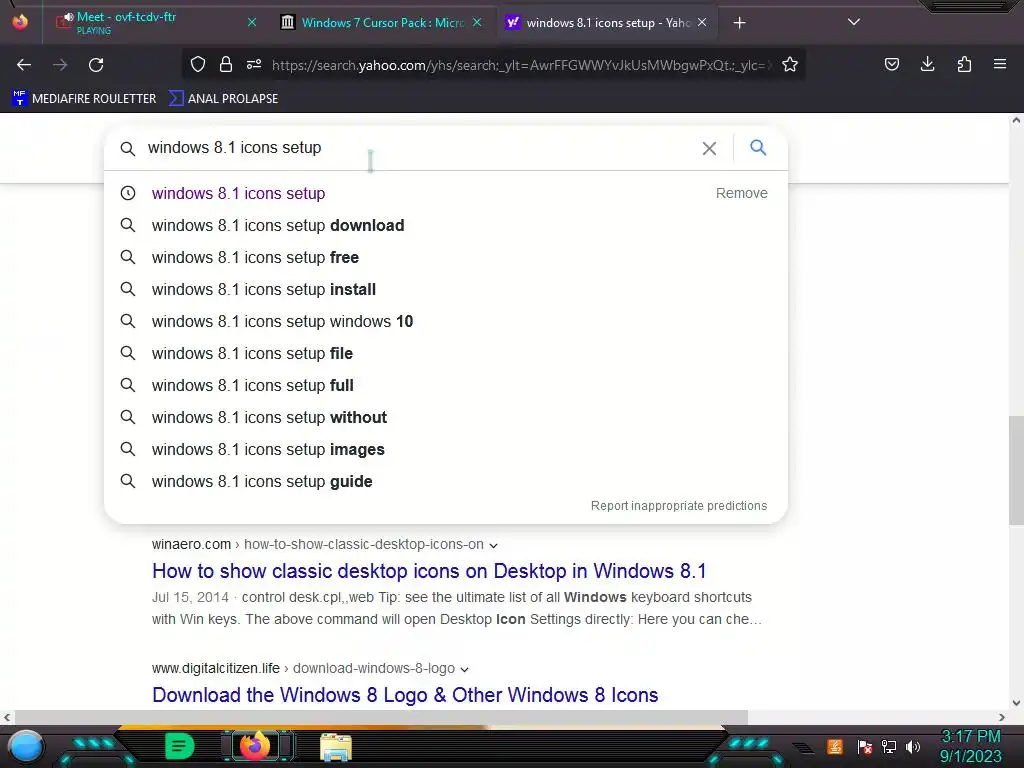The width and height of the screenshot is (1024, 768).
Task: Click Report inappropriate predictions
Action: point(679,506)
